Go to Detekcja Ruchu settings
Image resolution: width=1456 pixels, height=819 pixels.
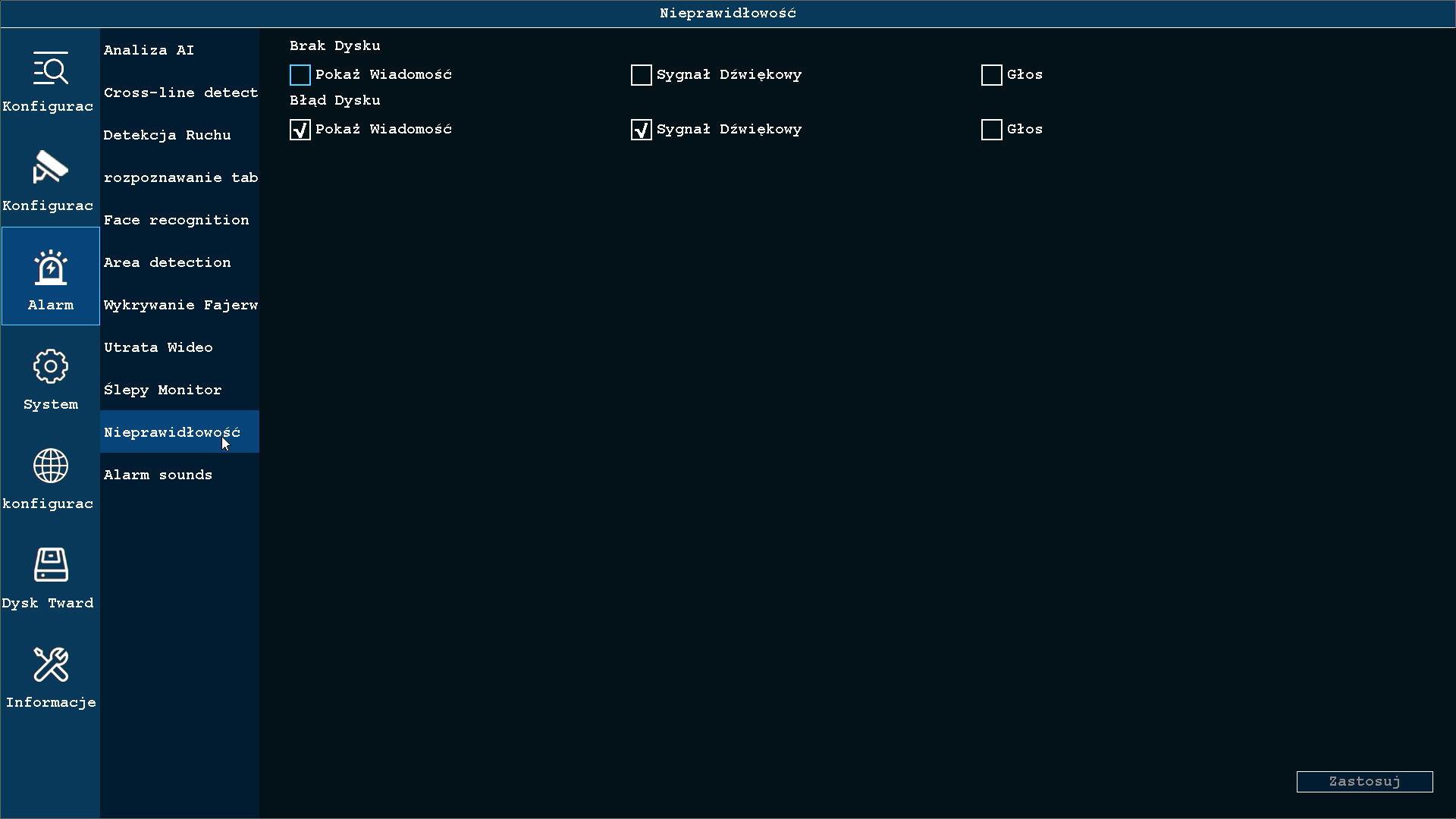[x=180, y=135]
